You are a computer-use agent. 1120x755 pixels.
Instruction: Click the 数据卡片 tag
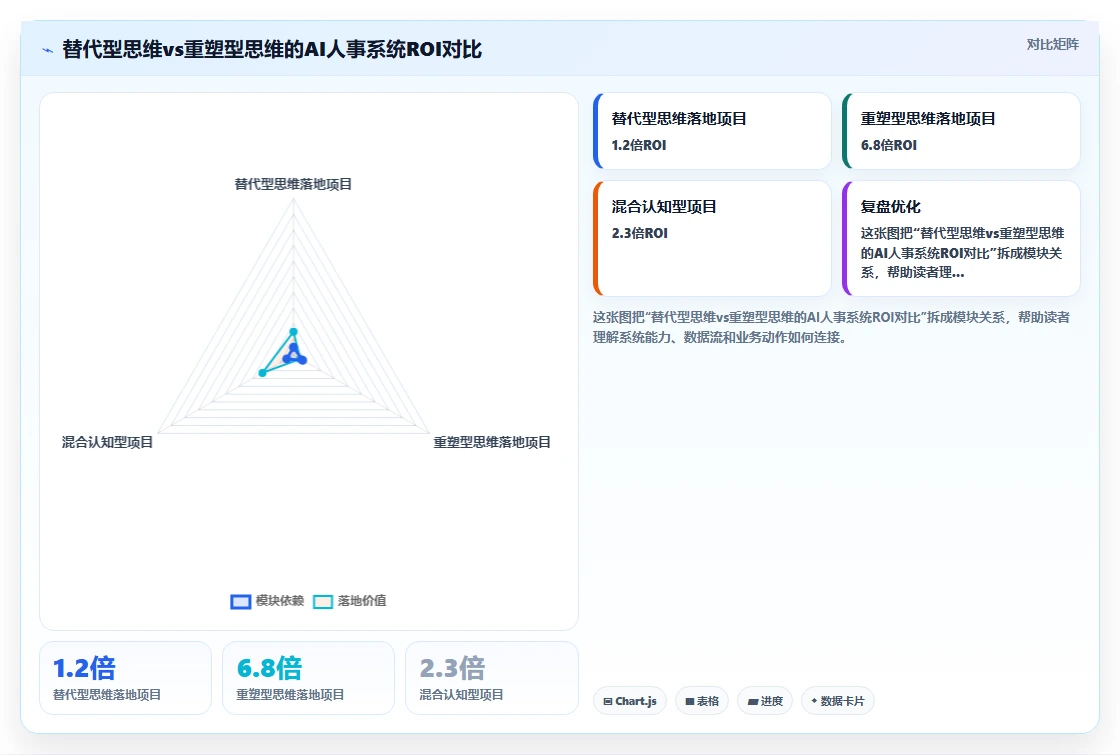coord(838,701)
